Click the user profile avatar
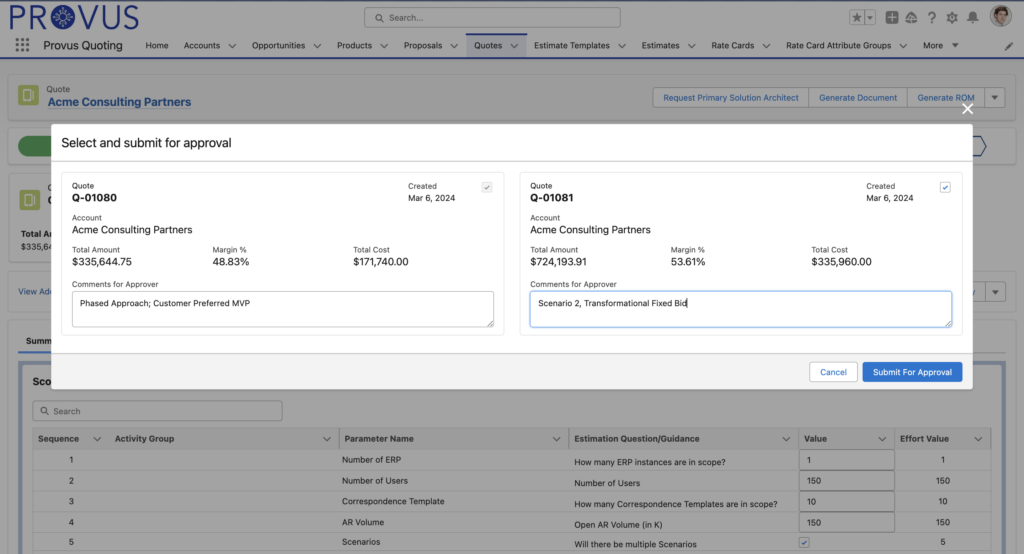1024x554 pixels. pos(1000,16)
